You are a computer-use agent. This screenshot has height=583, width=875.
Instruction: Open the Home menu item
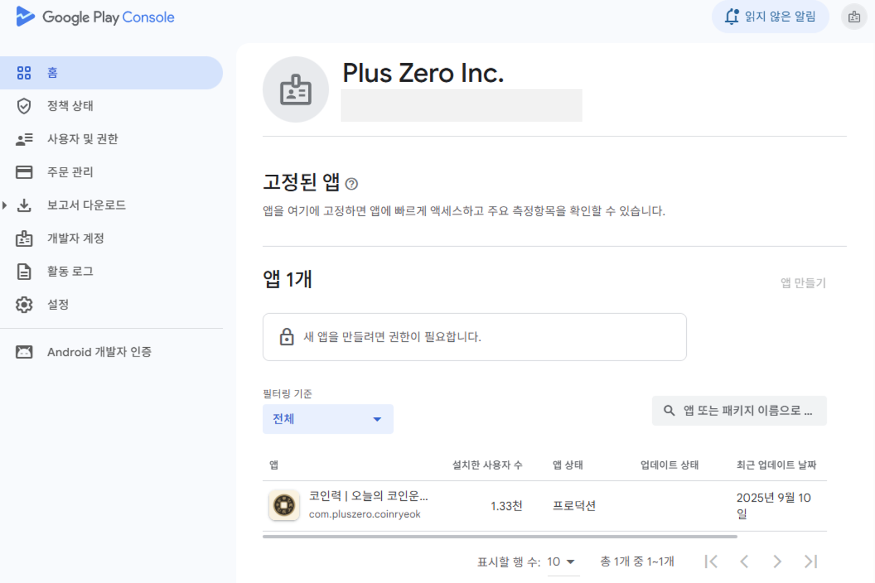pyautogui.click(x=52, y=73)
